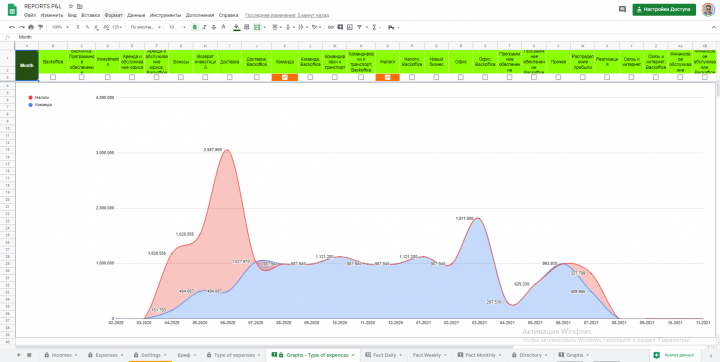Viewport: 720px width, 362px height.
Task: Toggle Italic formatting in the toolbar
Action: (x=204, y=28)
